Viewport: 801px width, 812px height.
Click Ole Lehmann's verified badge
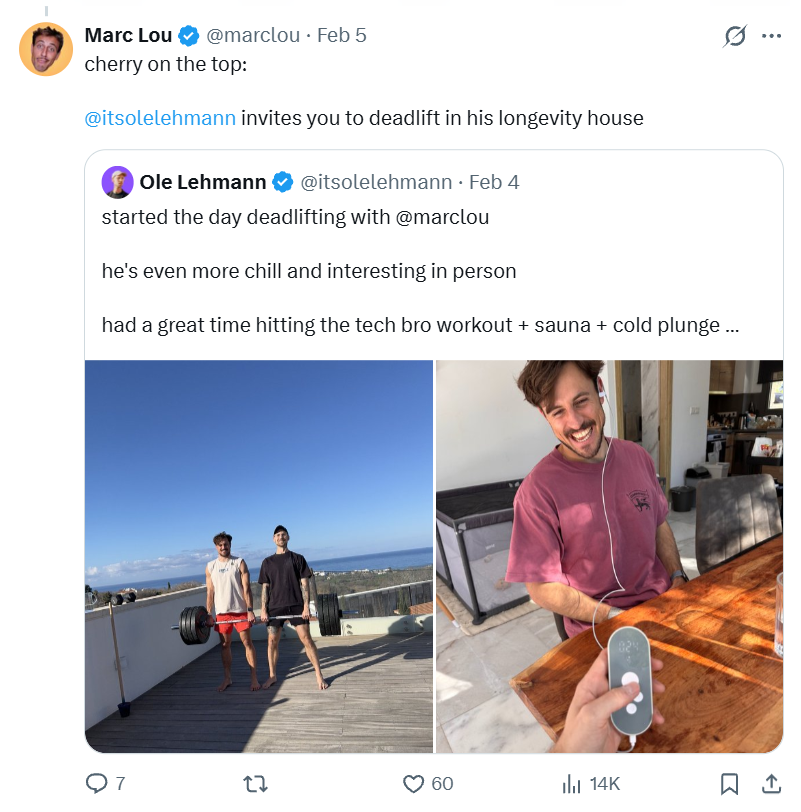283,182
